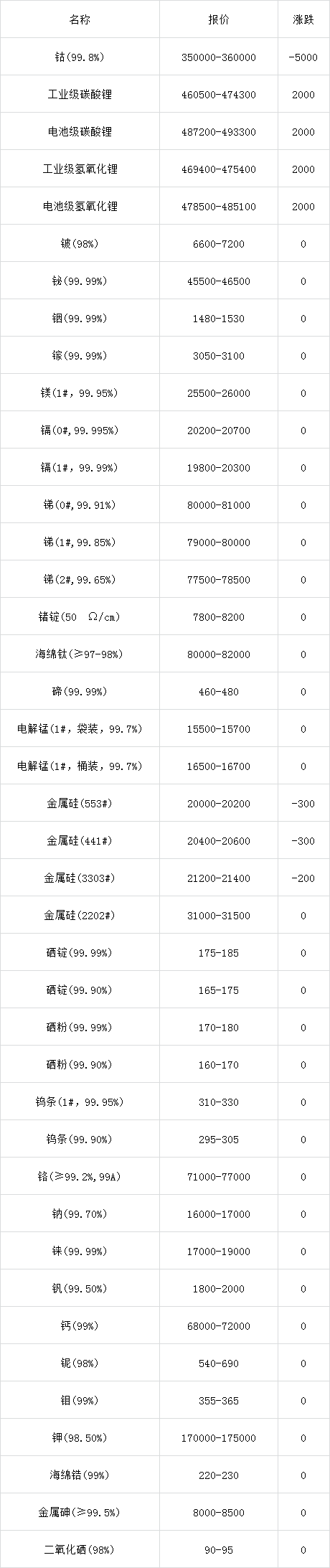Click -300 change for 金属硅(553#)
The width and height of the screenshot is (330, 1568).
(303, 803)
